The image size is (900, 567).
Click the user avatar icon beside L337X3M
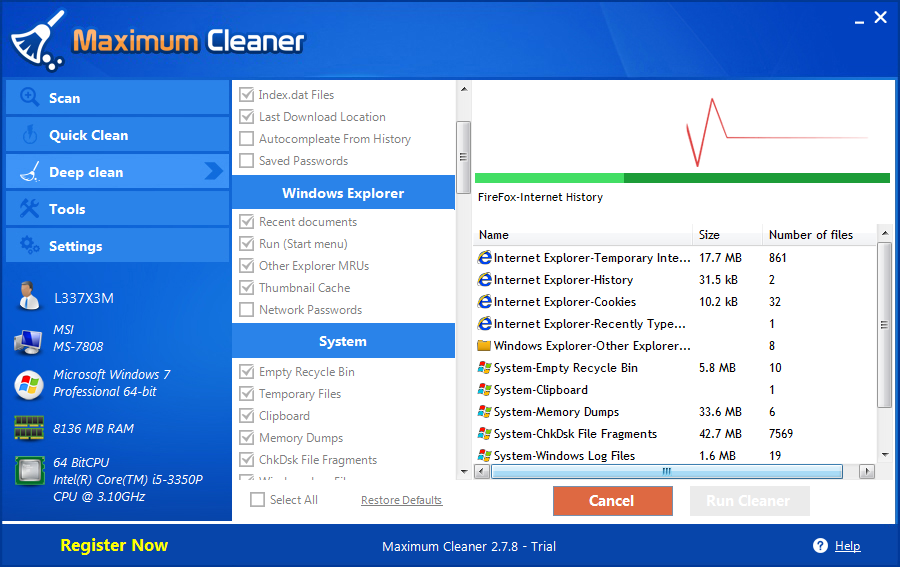pyautogui.click(x=29, y=296)
